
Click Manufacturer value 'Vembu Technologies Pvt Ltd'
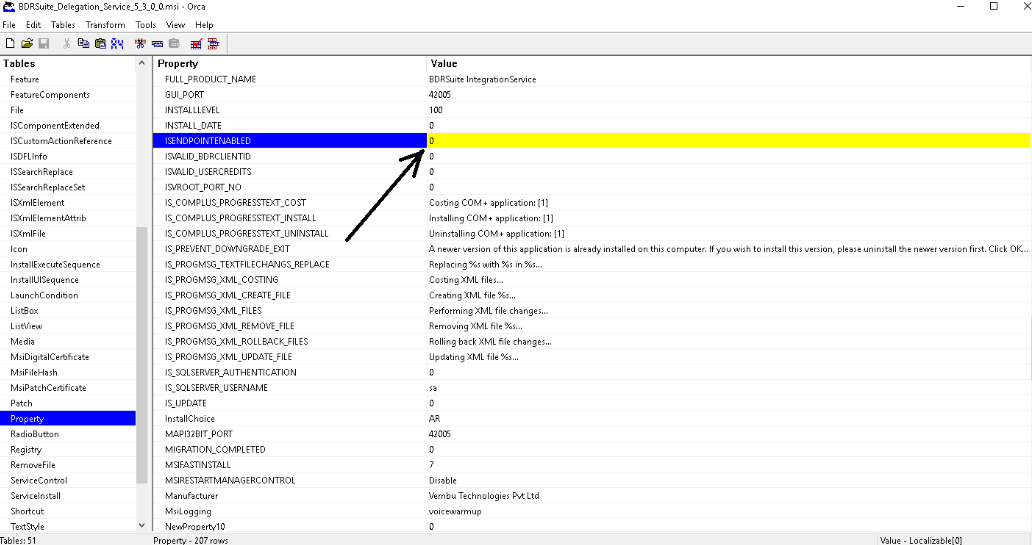(484, 496)
